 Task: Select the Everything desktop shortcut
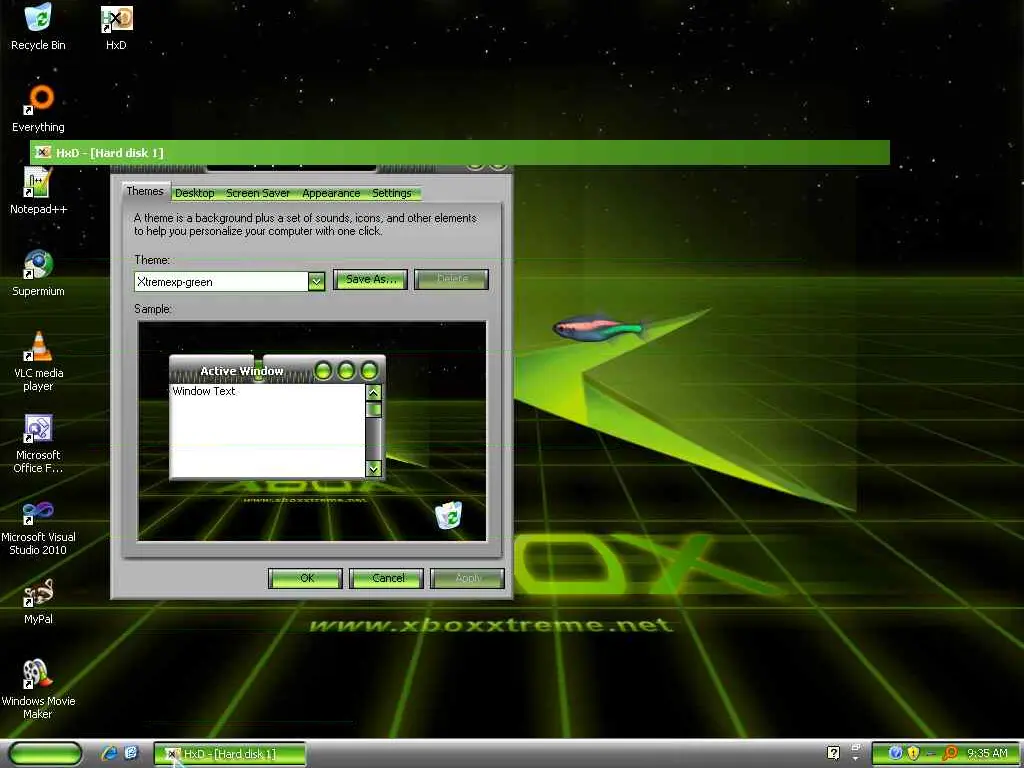[x=39, y=109]
